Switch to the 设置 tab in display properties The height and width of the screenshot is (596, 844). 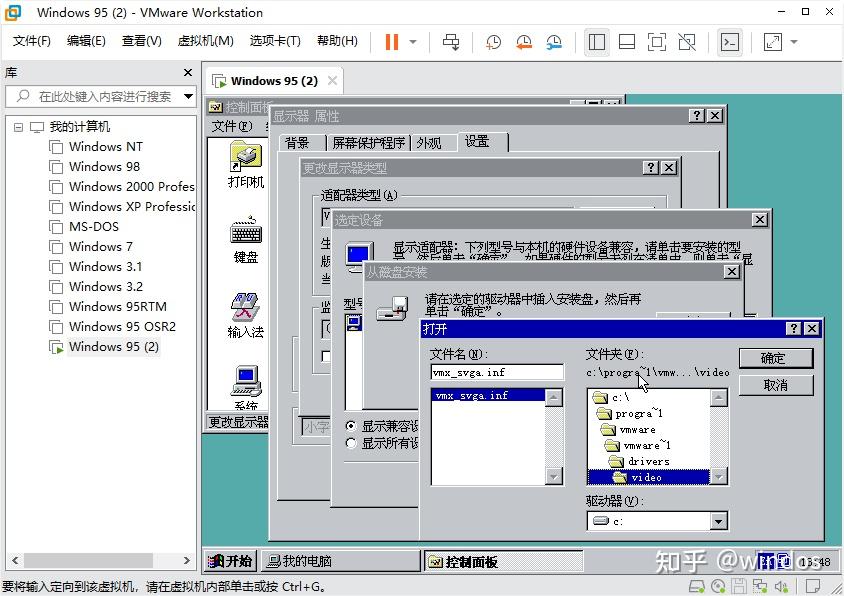coord(479,142)
